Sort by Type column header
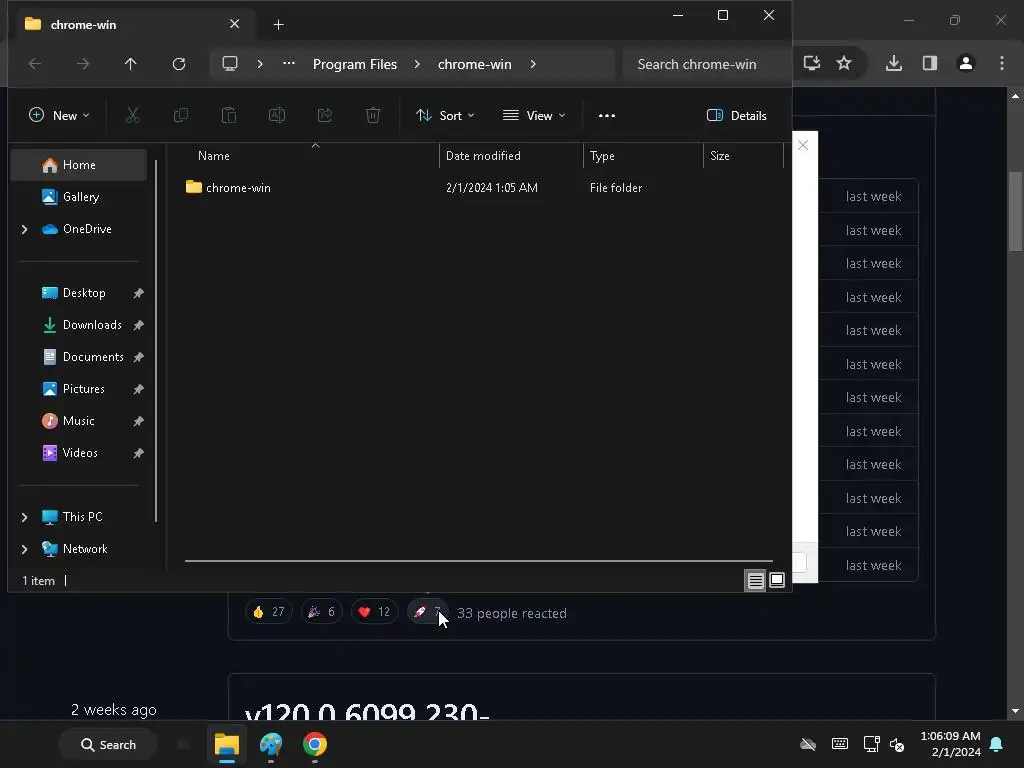1024x768 pixels. coord(602,156)
